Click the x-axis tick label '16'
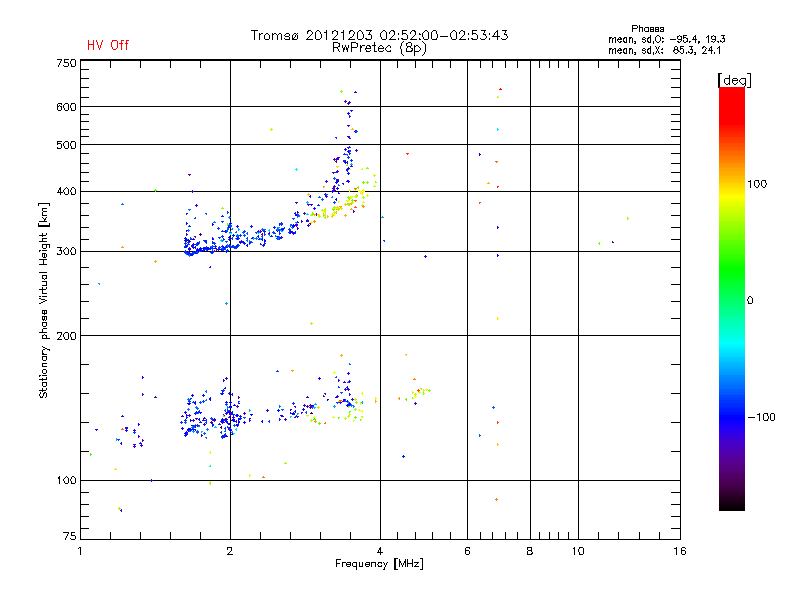This screenshot has width=800, height=600. (680, 551)
